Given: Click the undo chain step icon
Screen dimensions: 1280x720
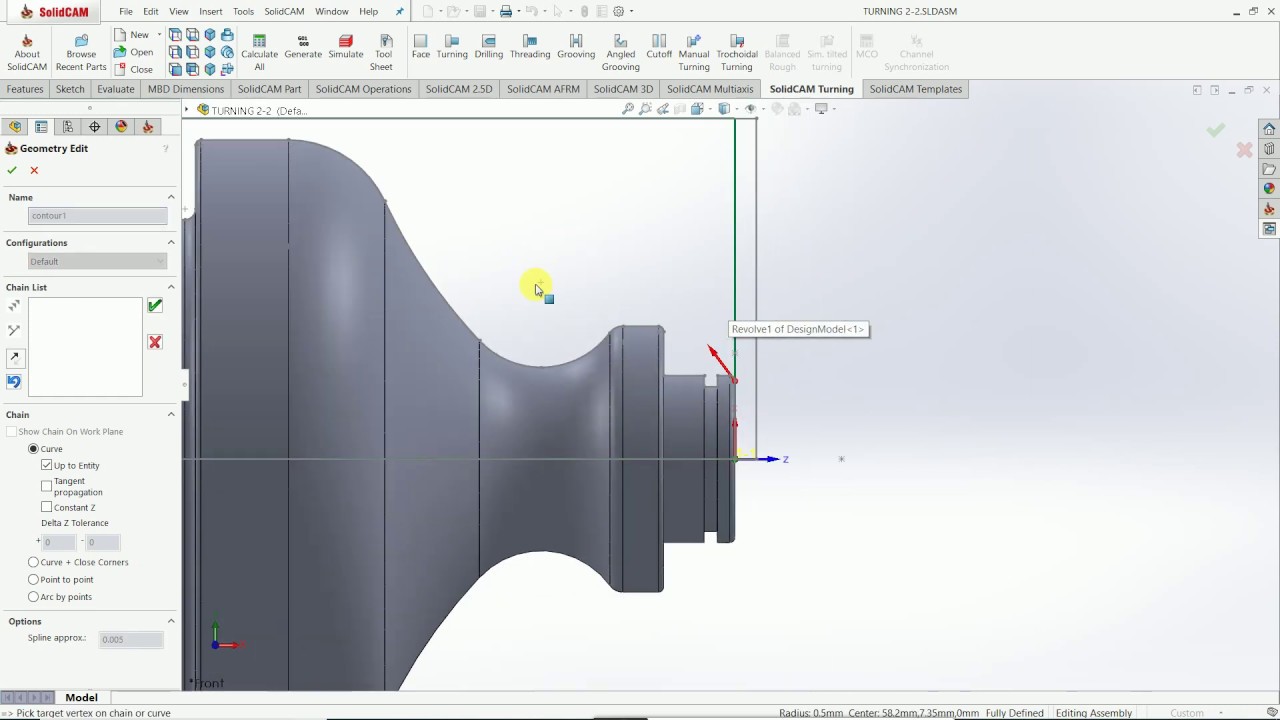Looking at the screenshot, I should pos(14,381).
